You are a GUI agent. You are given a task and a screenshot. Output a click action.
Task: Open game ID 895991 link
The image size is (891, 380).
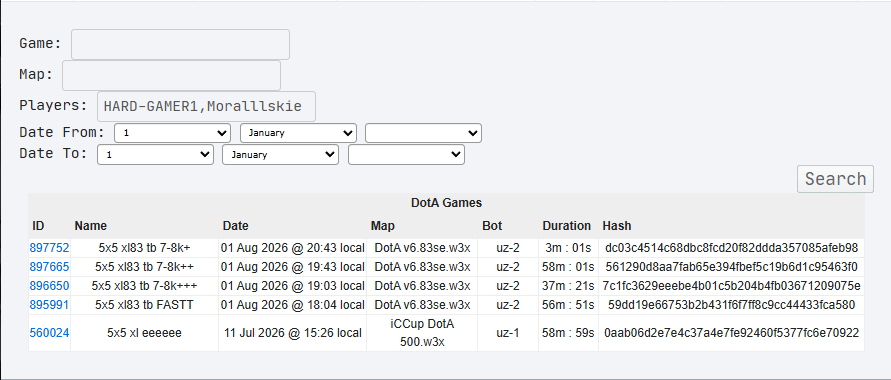(49, 305)
